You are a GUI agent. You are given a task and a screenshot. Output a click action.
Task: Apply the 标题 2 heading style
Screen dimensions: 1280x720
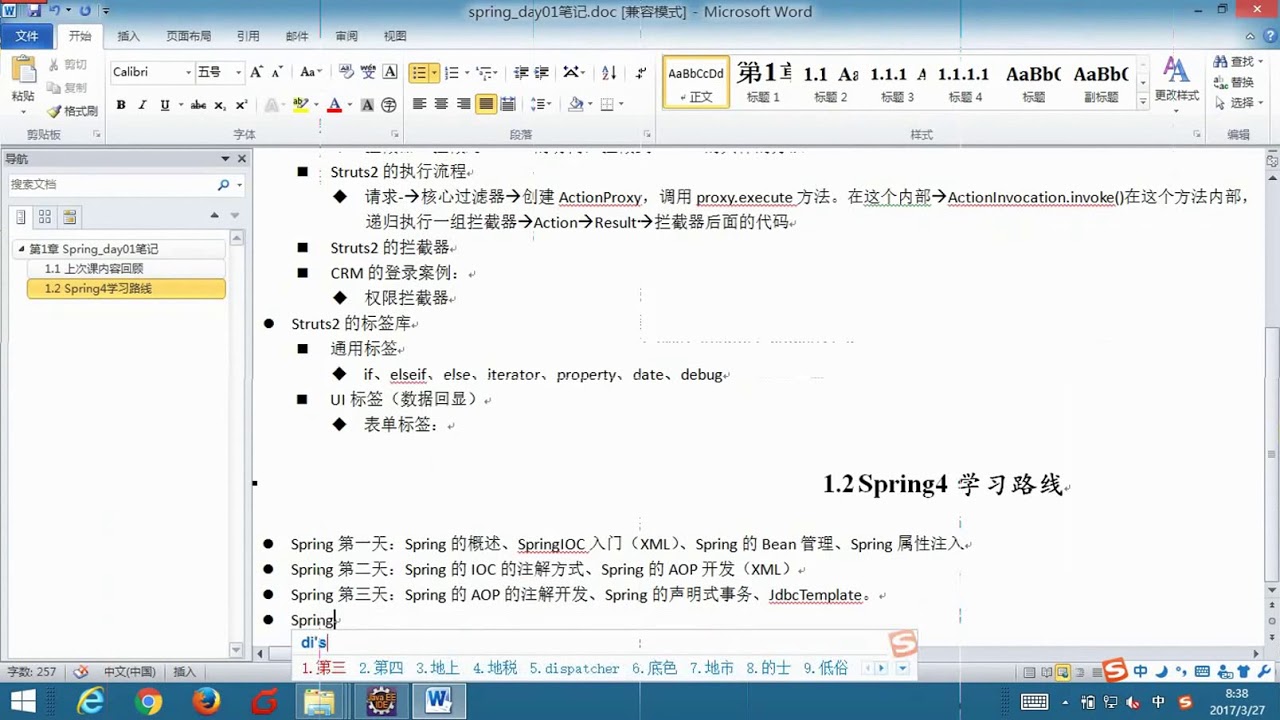(x=830, y=82)
